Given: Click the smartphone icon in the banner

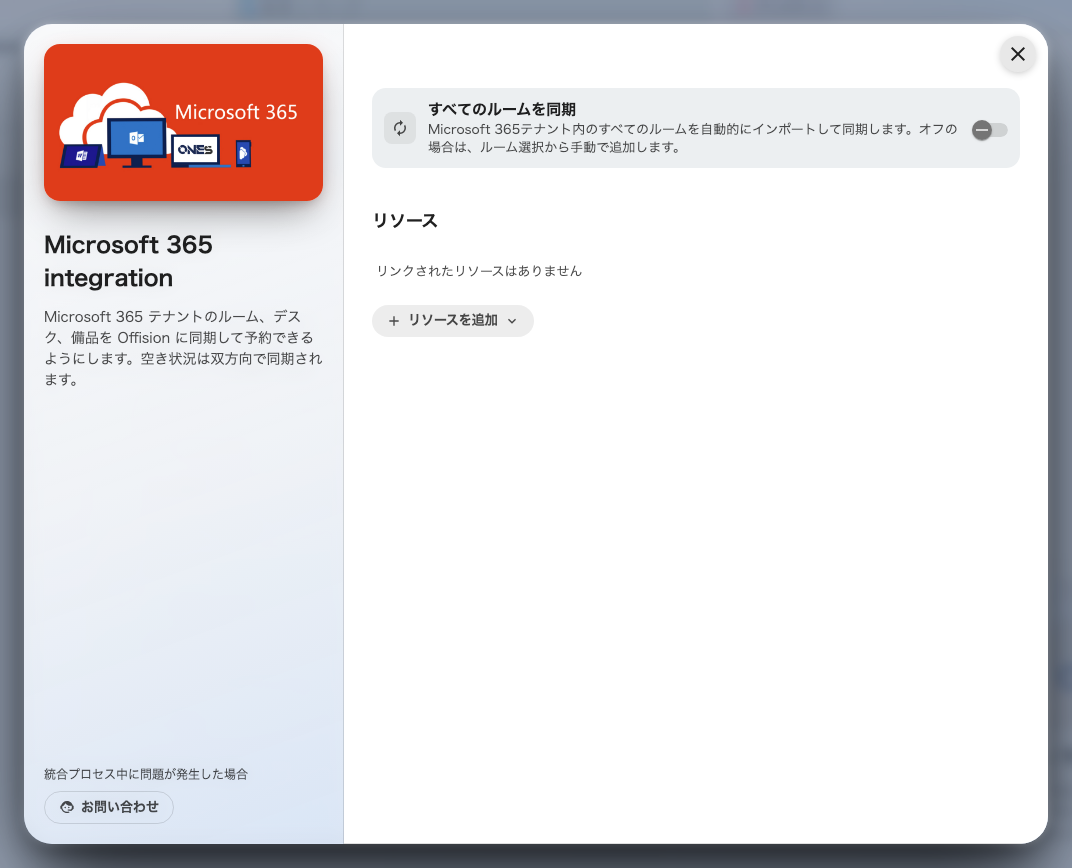Looking at the screenshot, I should pos(243,154).
